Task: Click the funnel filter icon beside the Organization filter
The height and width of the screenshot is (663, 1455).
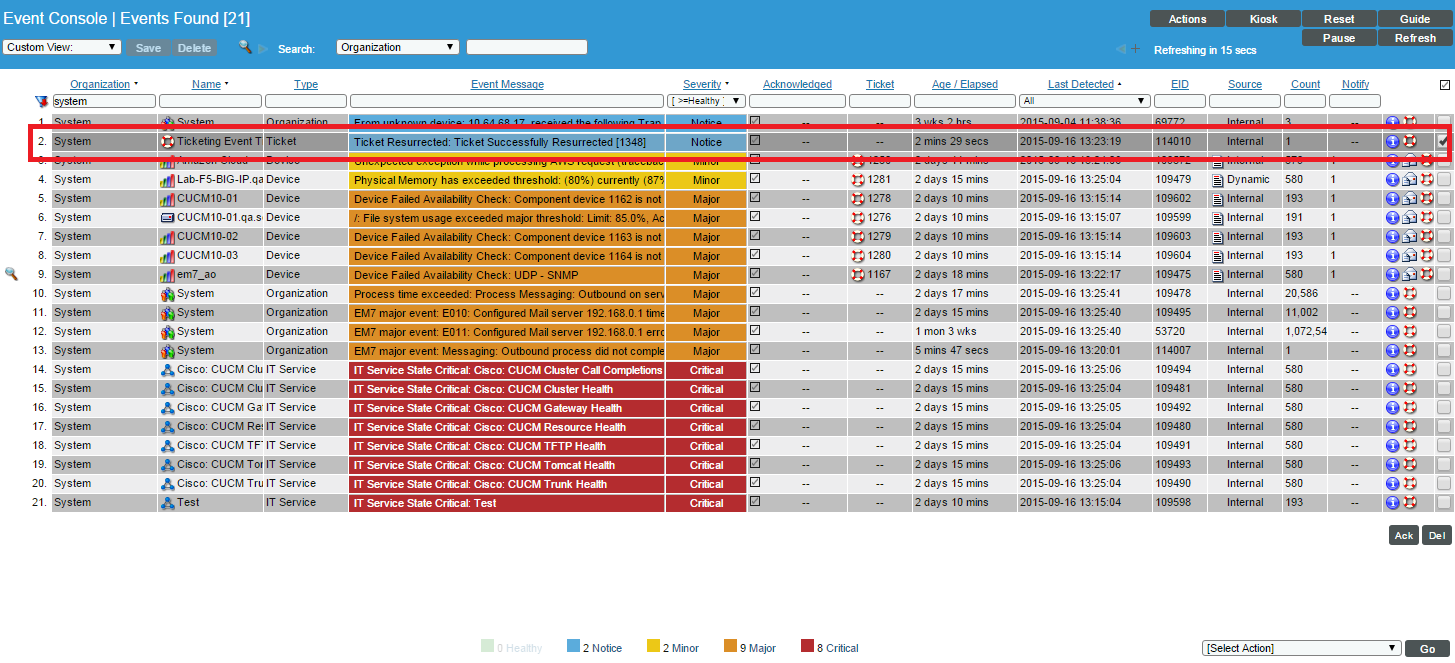Action: click(41, 101)
